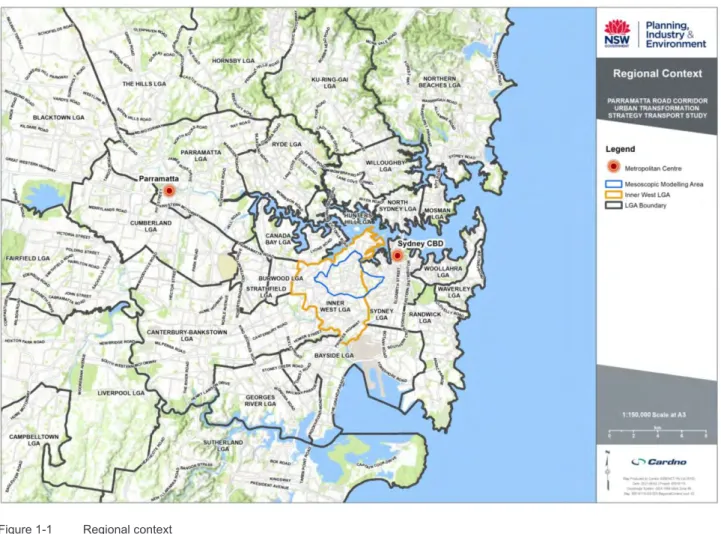
Task: Click the blue mesoscopic modelling area outline on map
Action: pos(349,274)
